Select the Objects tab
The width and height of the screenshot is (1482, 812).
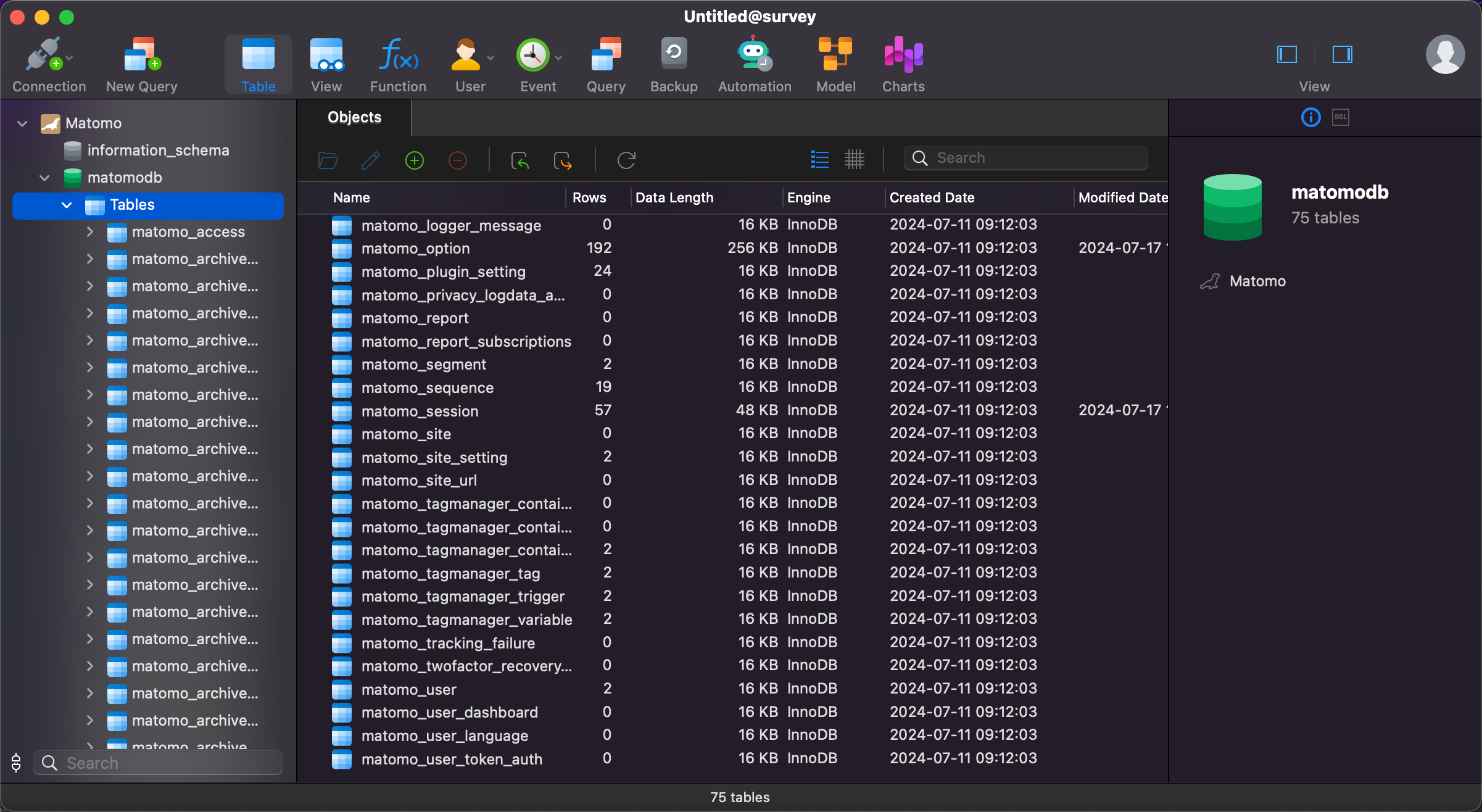coord(354,118)
